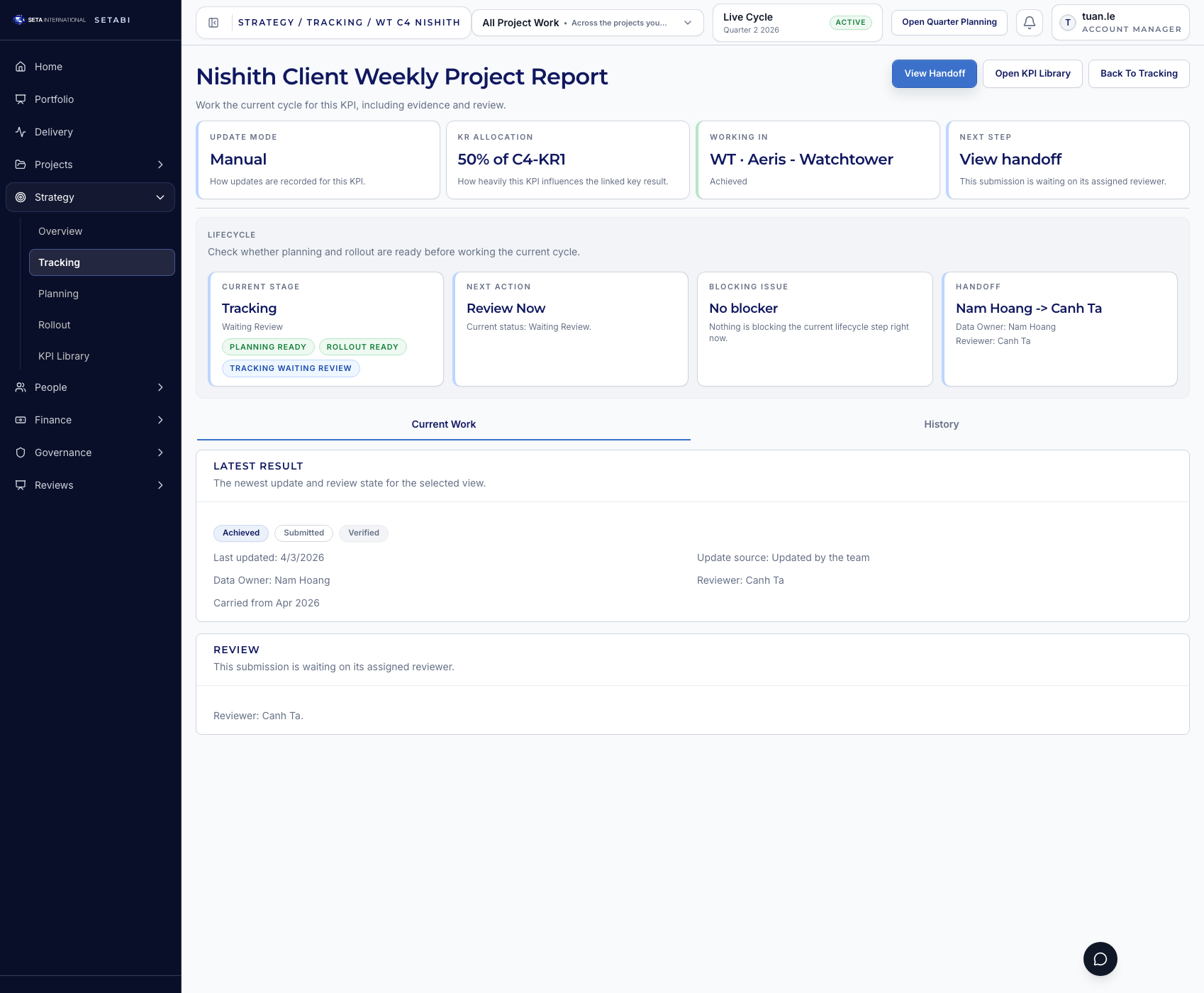This screenshot has height=993, width=1204.
Task: Click the Delivery activity pulse icon
Action: click(21, 132)
